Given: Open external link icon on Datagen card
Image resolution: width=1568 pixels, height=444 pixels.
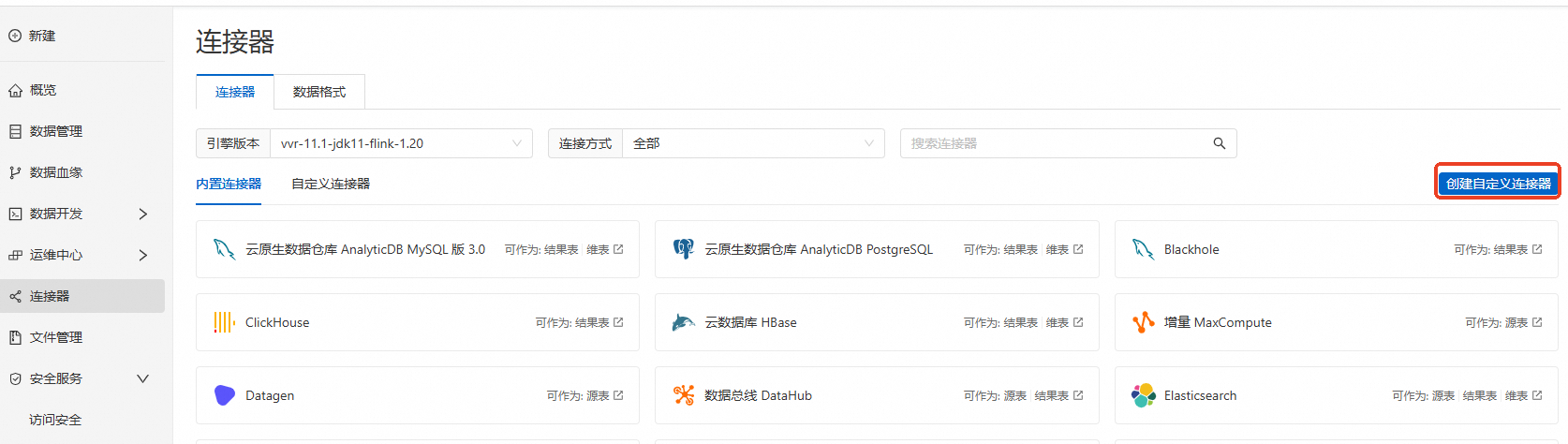Looking at the screenshot, I should (618, 395).
